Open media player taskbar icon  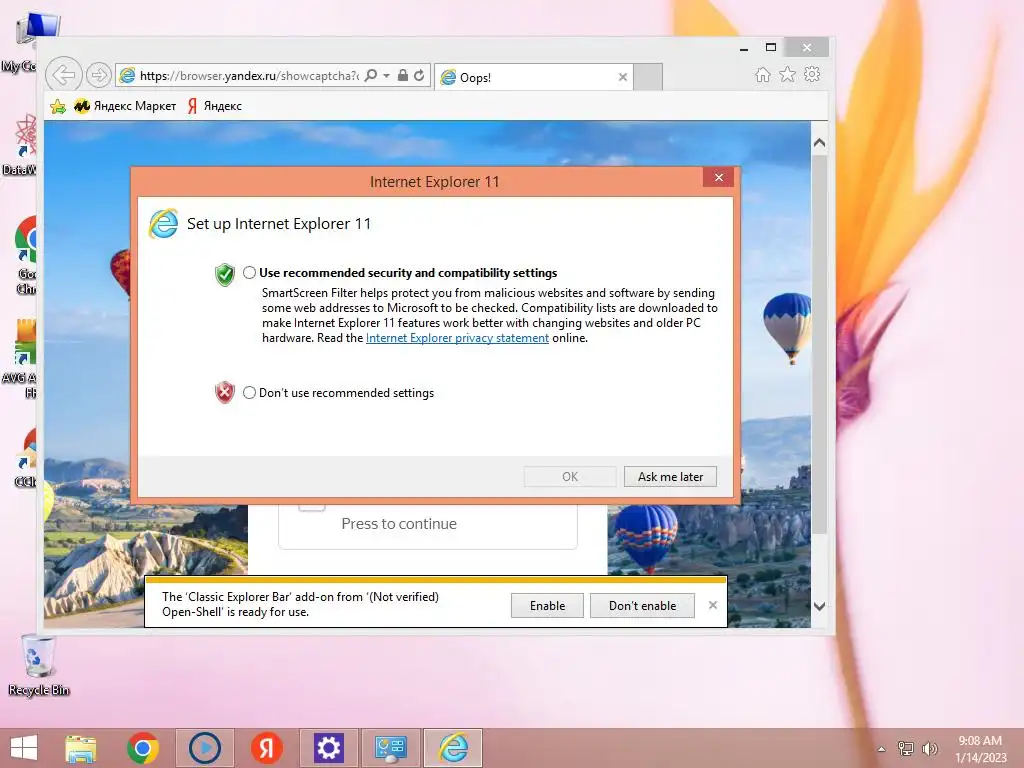click(x=204, y=748)
